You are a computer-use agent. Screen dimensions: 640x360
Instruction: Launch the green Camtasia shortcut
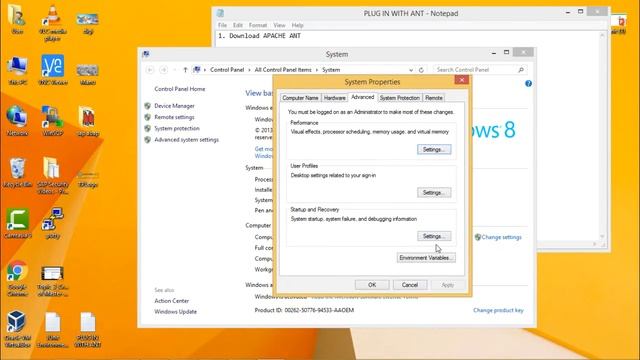click(x=17, y=223)
